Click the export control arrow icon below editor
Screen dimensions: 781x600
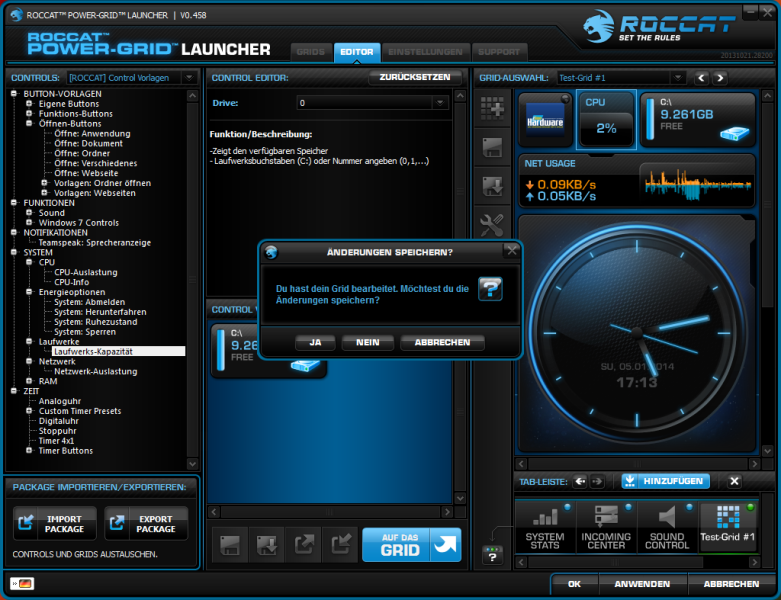tap(304, 545)
